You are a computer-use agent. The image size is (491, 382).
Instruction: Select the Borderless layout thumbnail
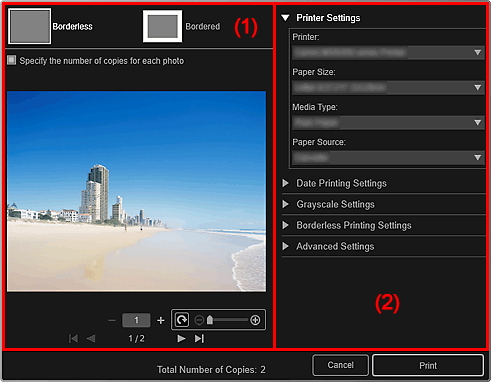30,26
